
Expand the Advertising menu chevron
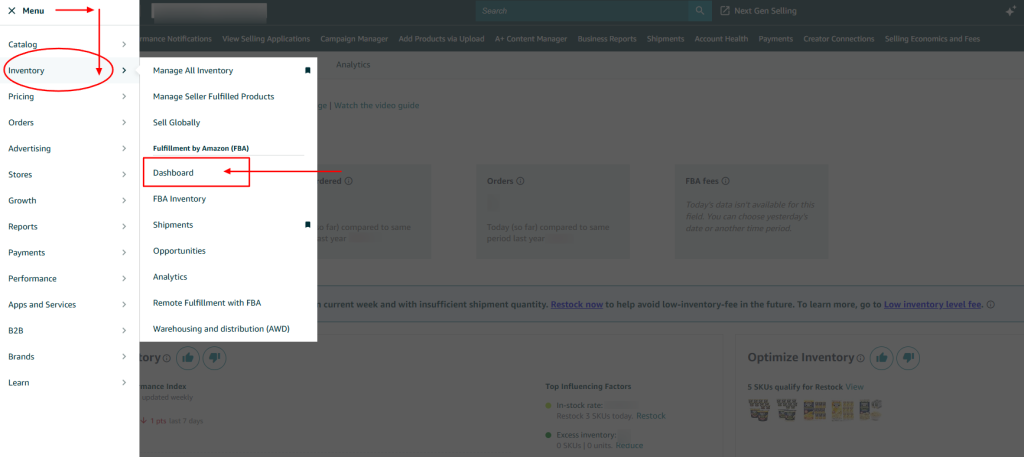pos(124,149)
